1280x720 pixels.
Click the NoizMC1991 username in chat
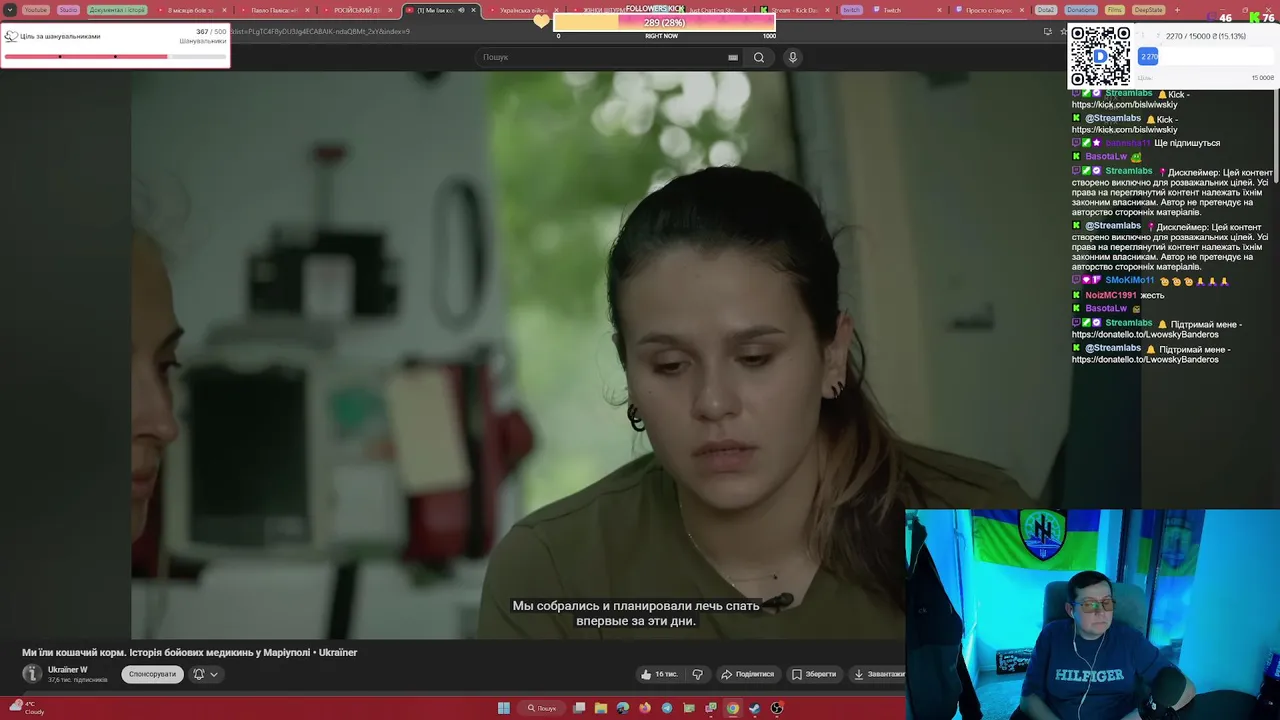(1111, 296)
